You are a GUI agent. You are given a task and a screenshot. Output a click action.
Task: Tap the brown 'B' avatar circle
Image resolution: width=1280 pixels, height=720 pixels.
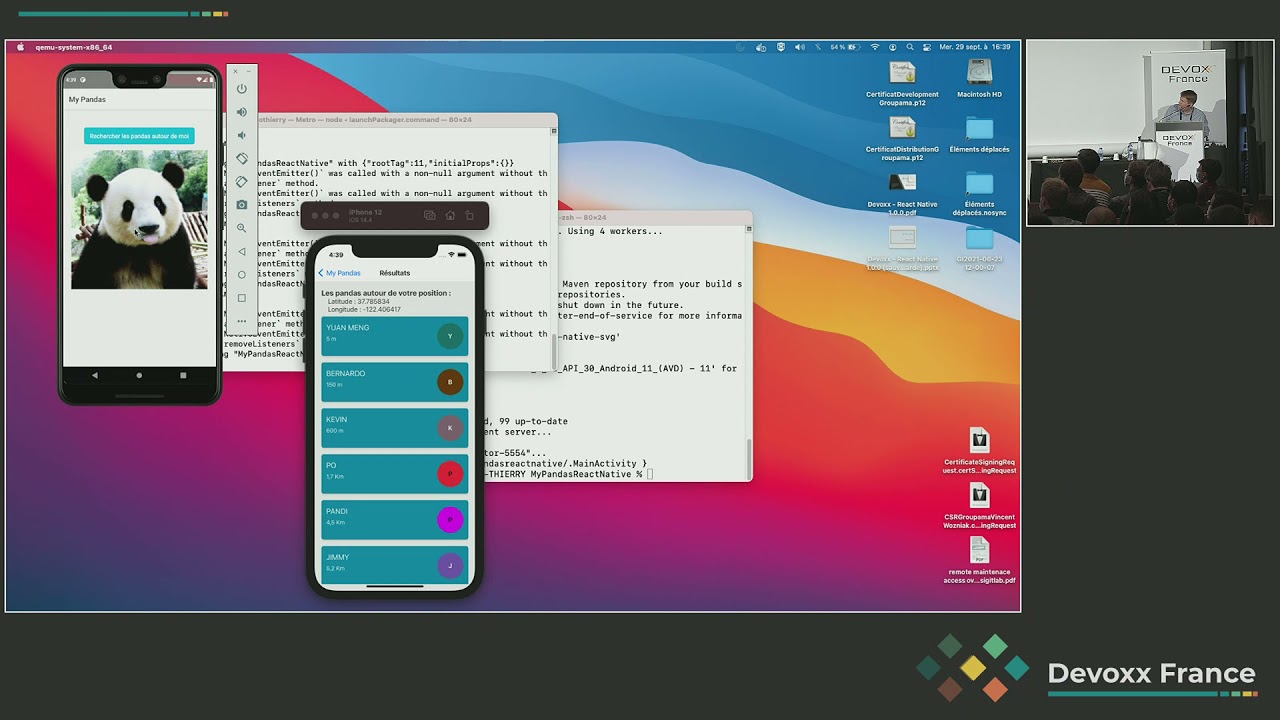click(450, 382)
